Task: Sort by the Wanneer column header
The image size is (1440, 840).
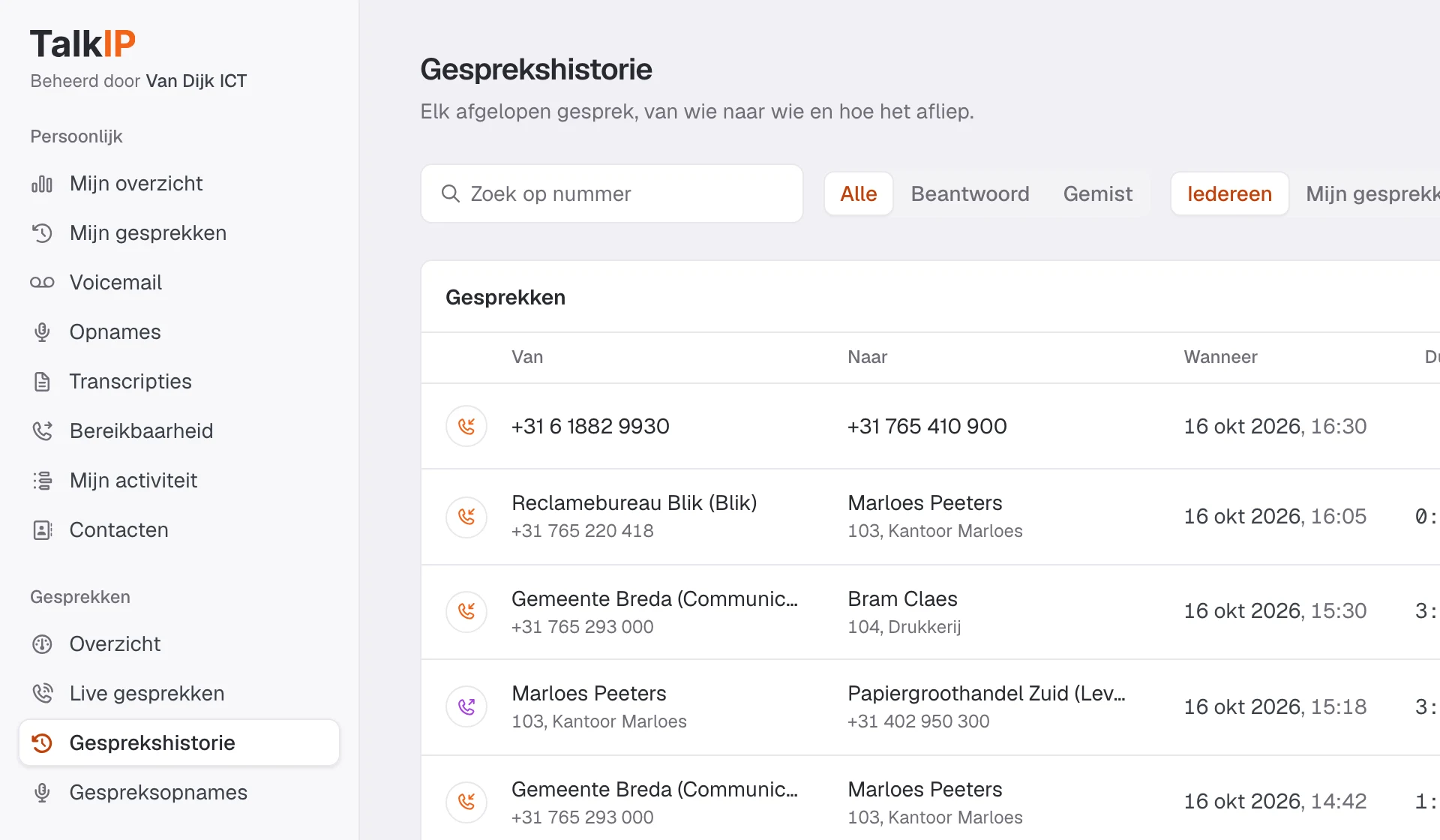Action: [x=1220, y=357]
